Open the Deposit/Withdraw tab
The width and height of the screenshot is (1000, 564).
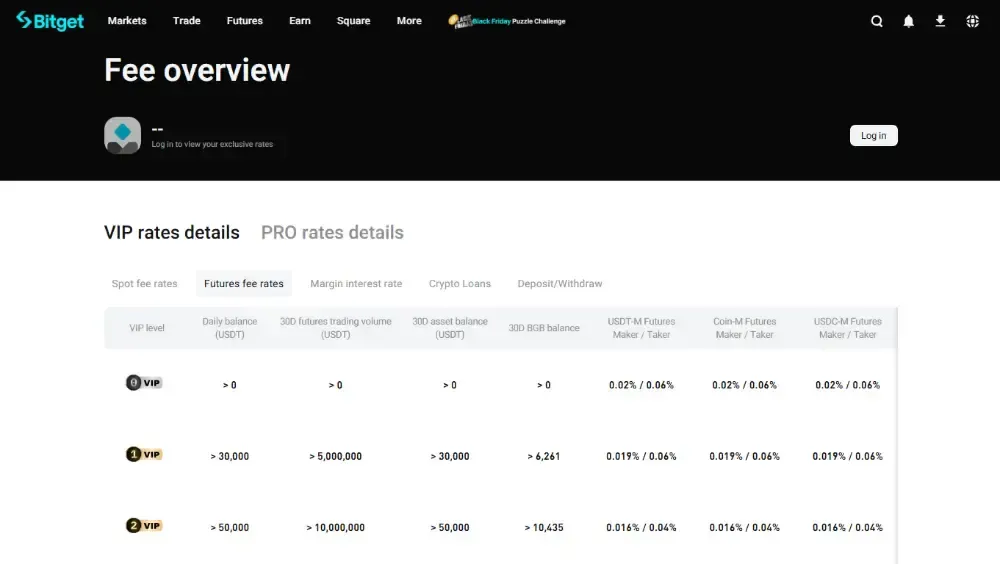tap(560, 284)
